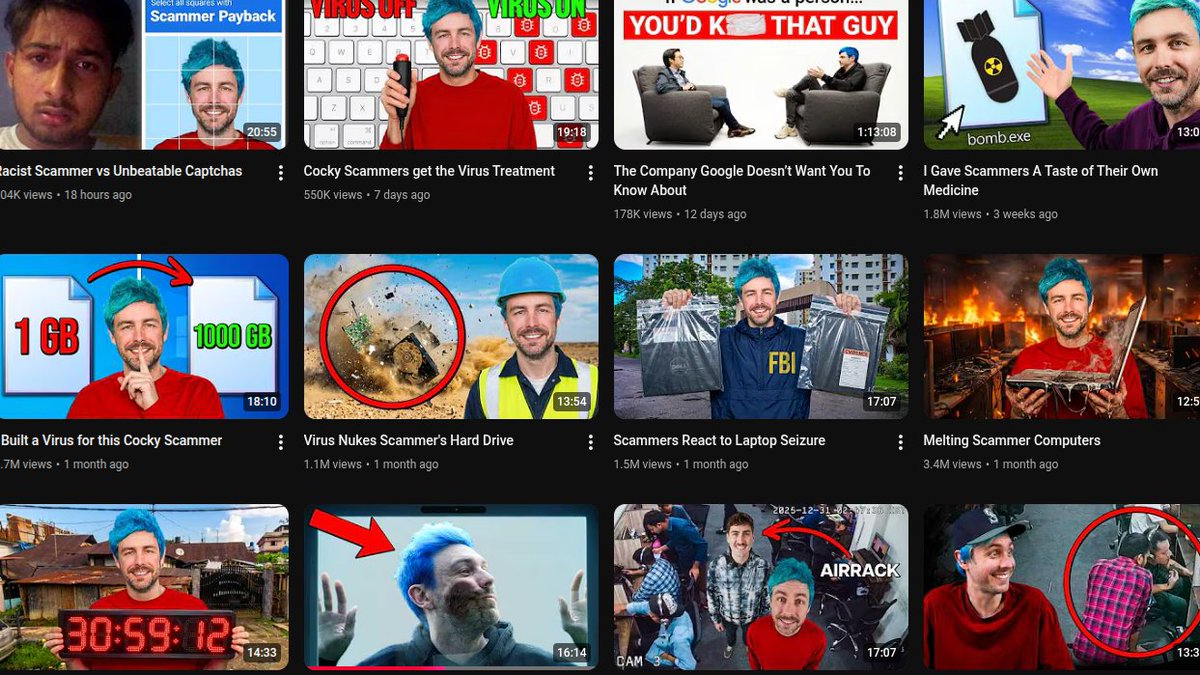Open the Virus Off / Virus On keyboard thumbnail
This screenshot has width=1200, height=675.
[x=451, y=75]
